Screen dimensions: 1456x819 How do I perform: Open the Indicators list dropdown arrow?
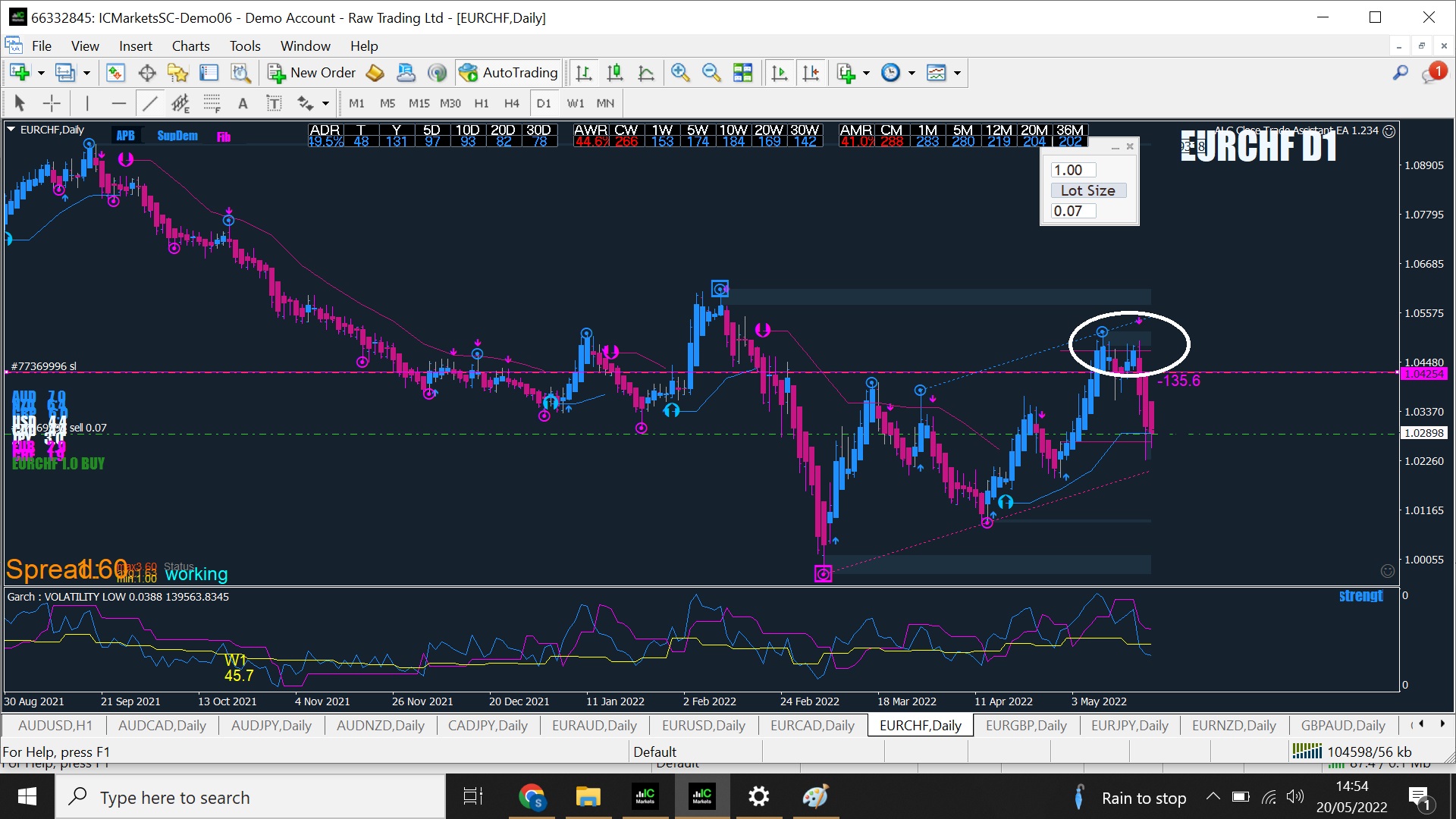click(866, 73)
